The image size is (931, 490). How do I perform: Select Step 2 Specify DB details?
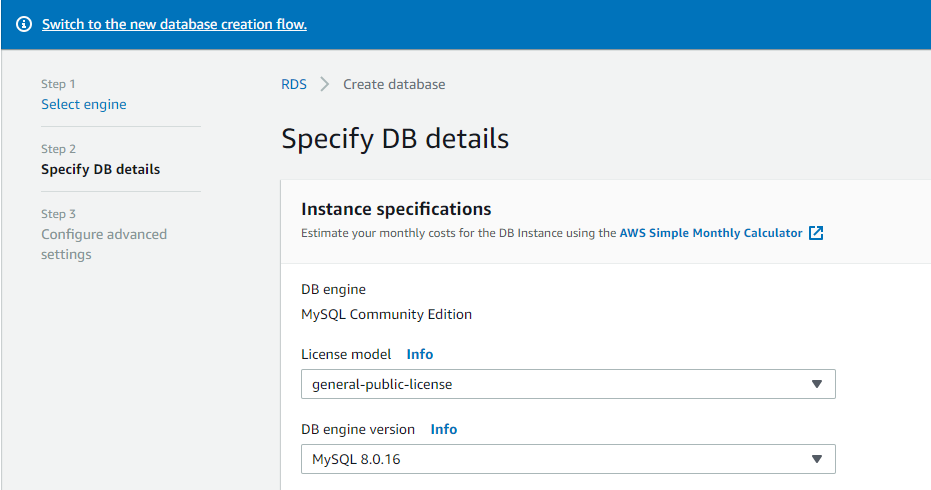(x=100, y=169)
